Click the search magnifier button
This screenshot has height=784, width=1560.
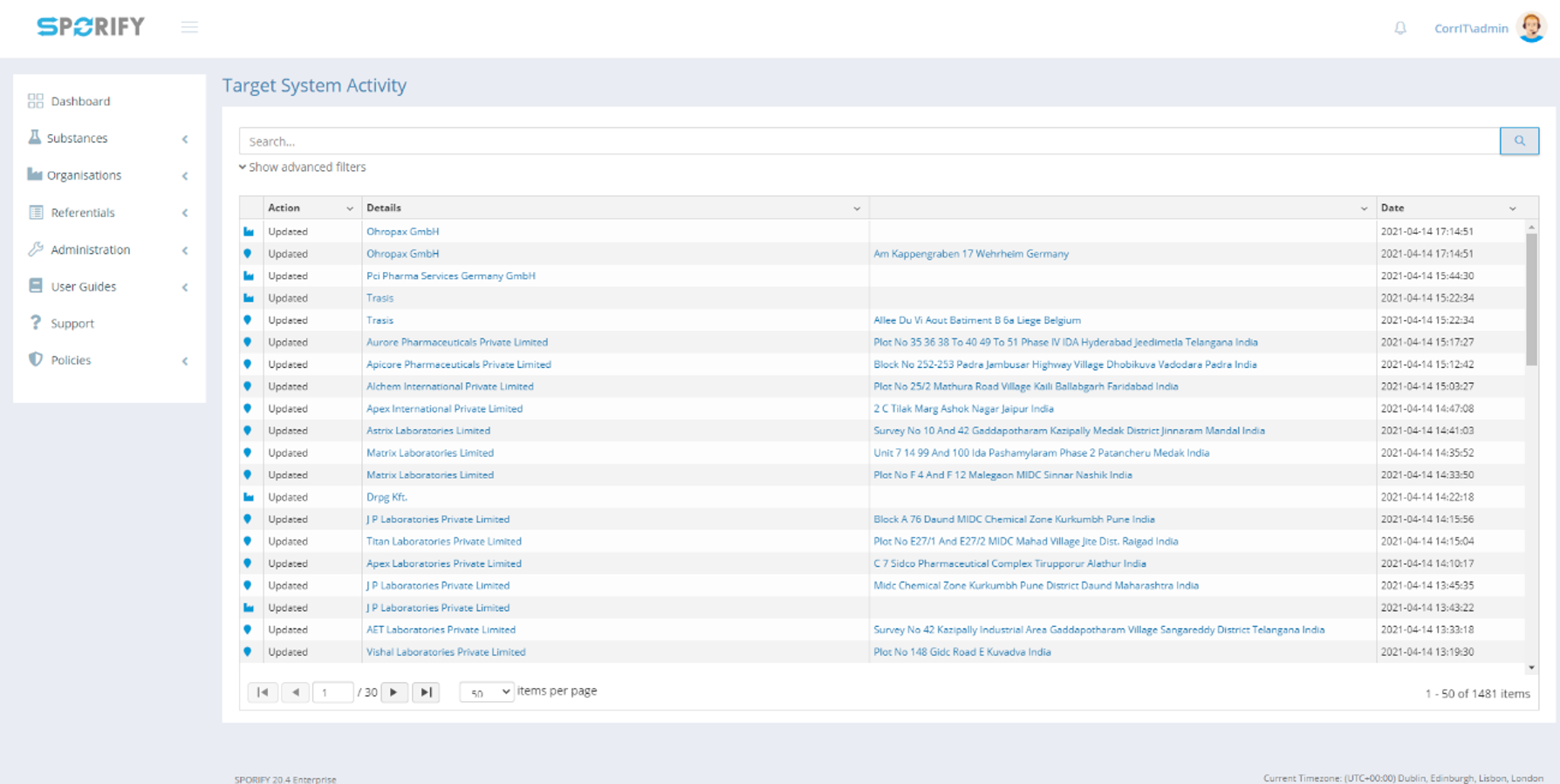coord(1519,141)
